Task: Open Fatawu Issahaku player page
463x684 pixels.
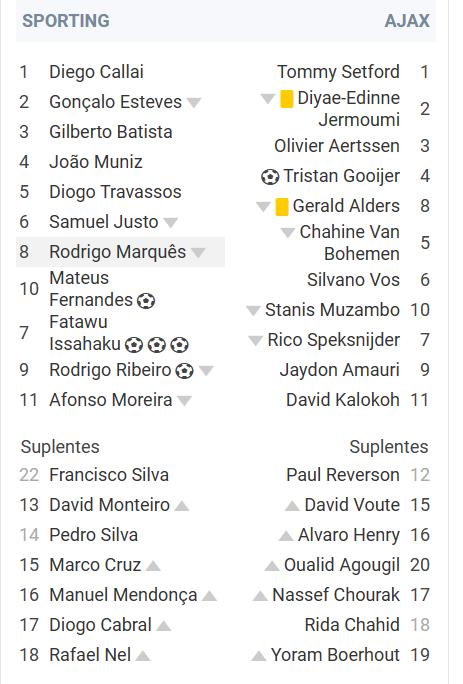Action: (x=85, y=333)
